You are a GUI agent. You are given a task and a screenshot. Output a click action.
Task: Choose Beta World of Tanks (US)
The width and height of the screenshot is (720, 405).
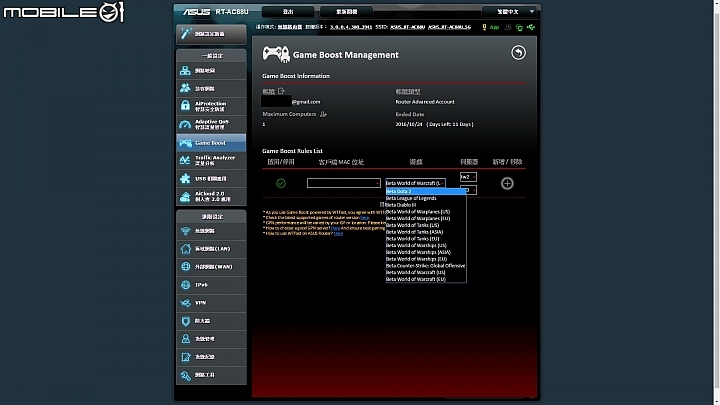point(426,225)
